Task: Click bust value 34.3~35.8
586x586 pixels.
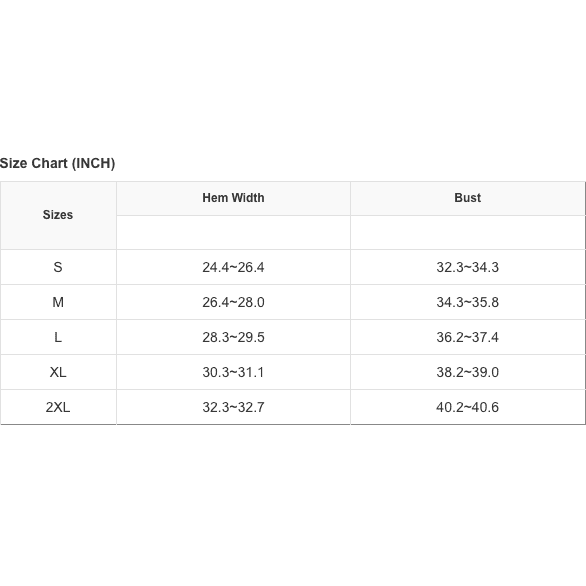Action: click(x=468, y=302)
